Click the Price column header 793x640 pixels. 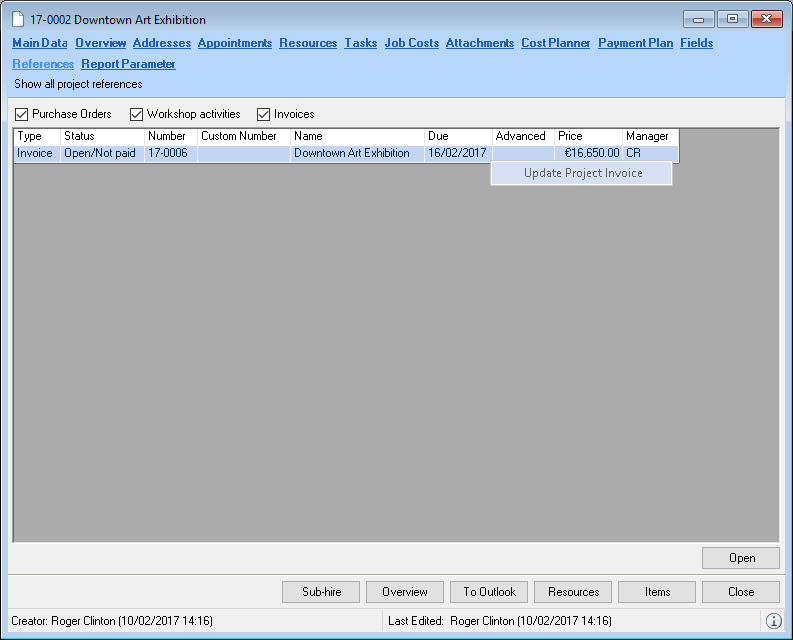pos(587,136)
